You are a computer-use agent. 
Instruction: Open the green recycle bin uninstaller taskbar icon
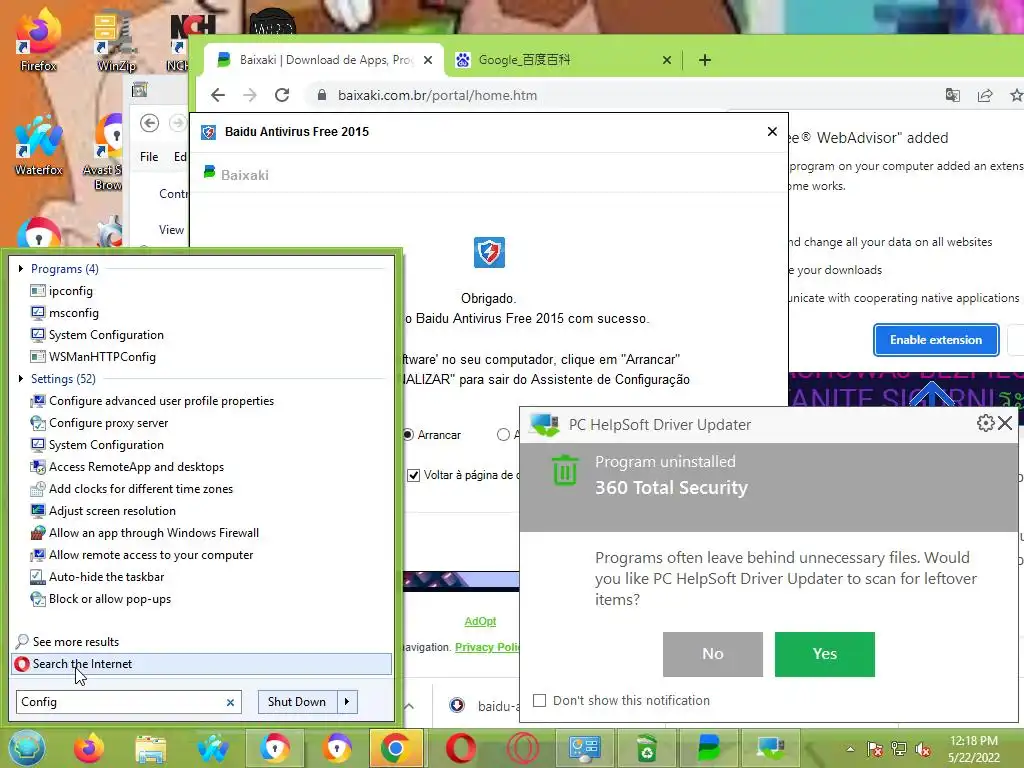click(647, 748)
